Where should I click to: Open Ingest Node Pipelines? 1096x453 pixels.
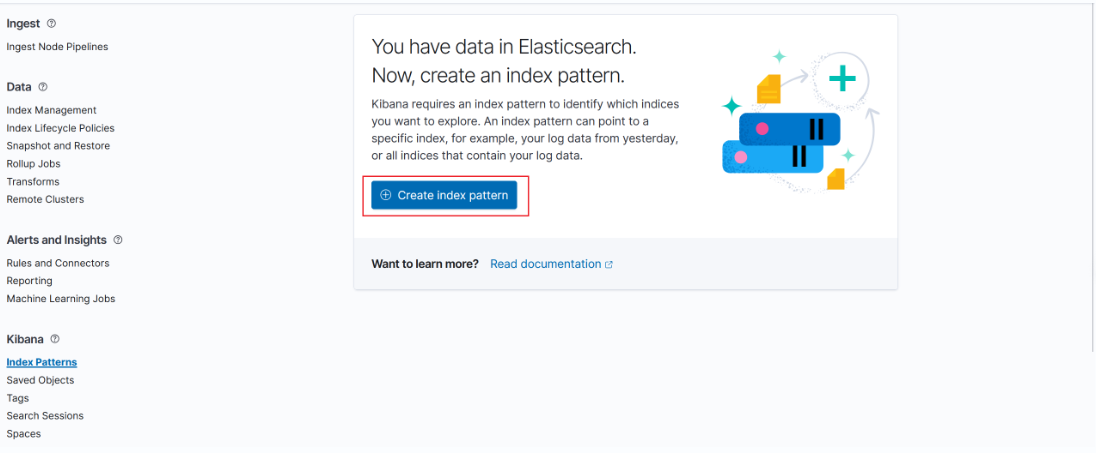click(x=57, y=47)
